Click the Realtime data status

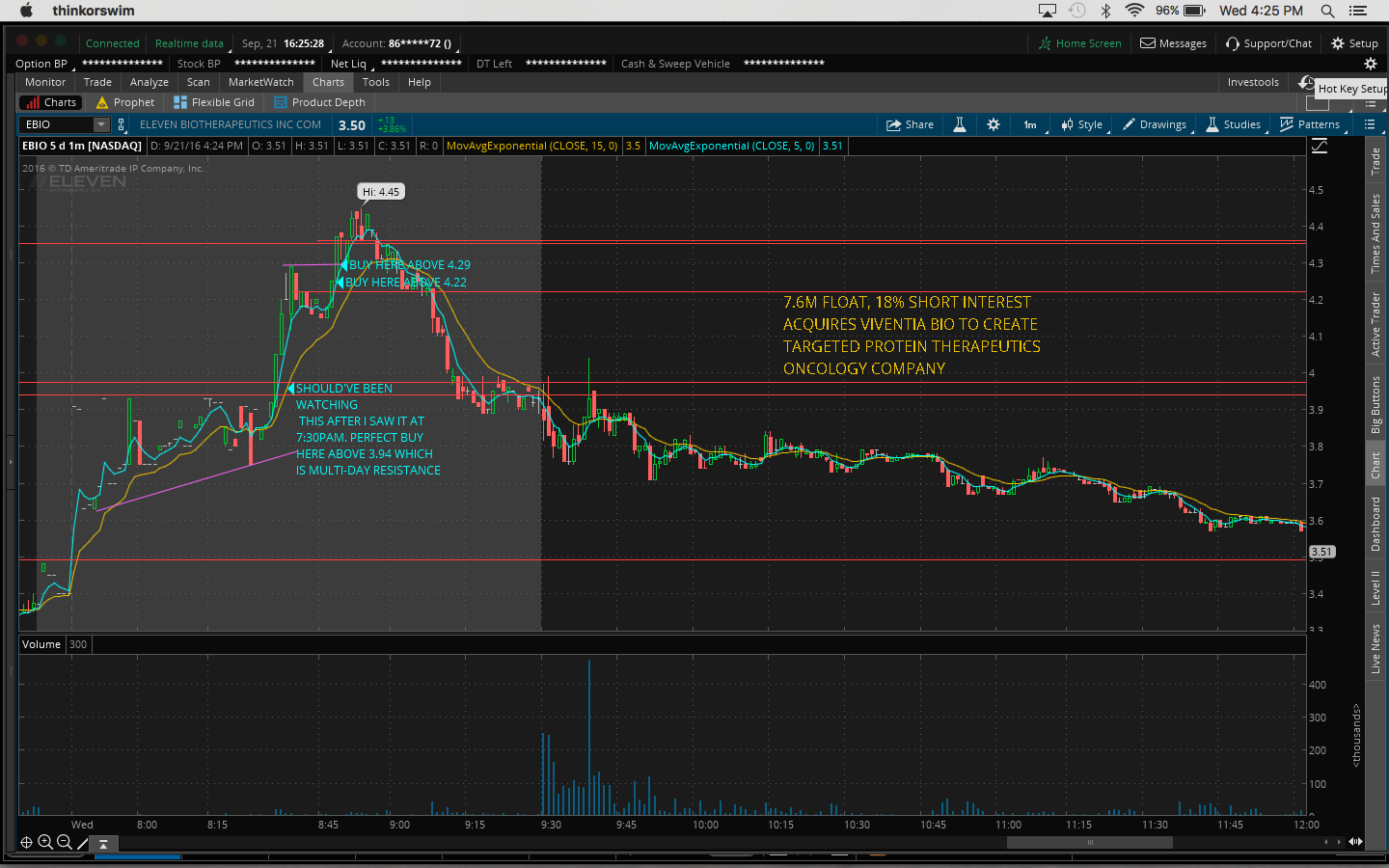click(189, 43)
